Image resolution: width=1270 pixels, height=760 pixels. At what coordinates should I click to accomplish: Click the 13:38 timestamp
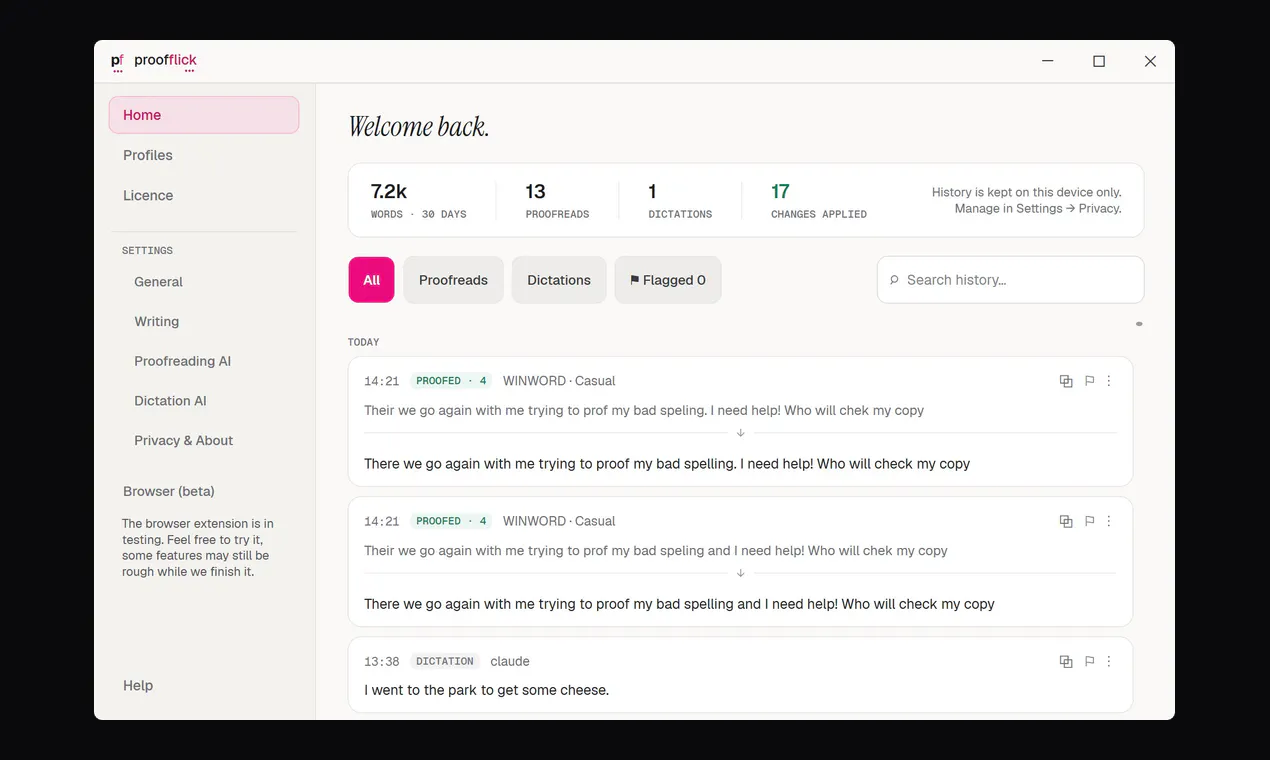[382, 662]
